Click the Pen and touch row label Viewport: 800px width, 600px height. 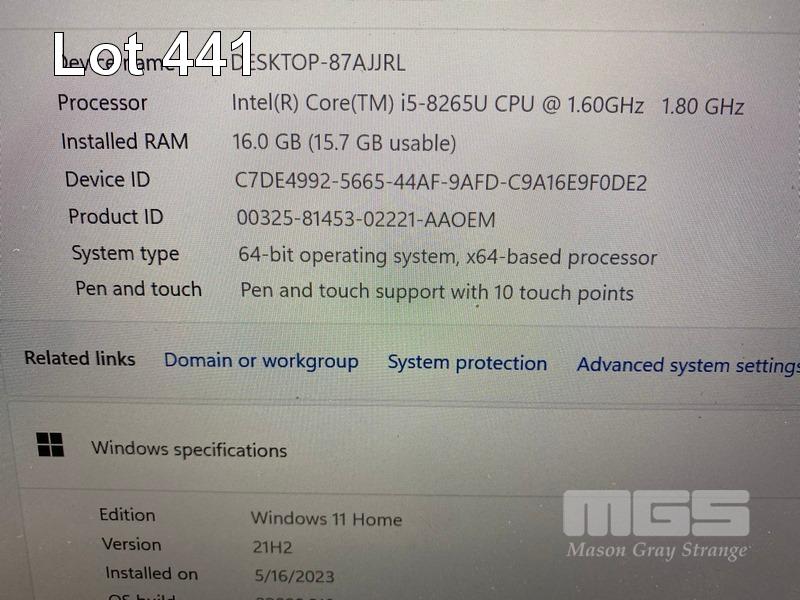138,289
